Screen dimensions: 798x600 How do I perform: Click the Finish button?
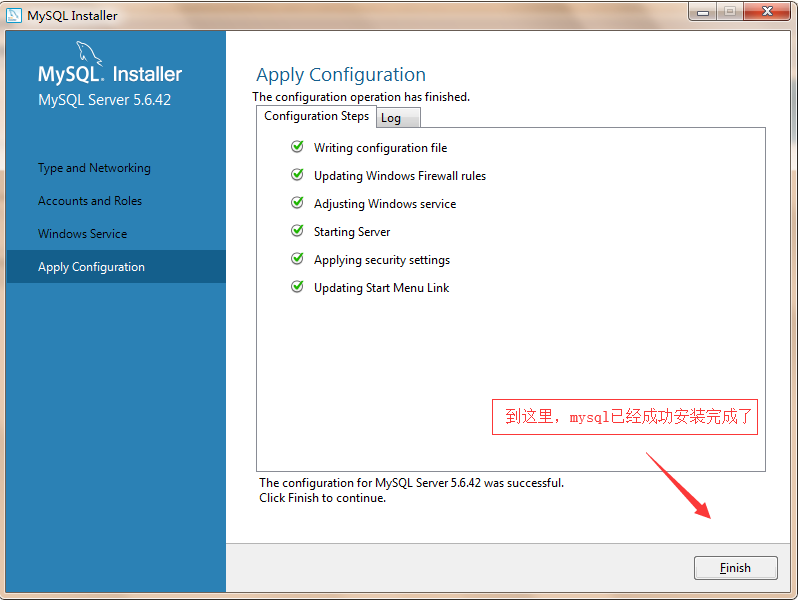[x=735, y=567]
